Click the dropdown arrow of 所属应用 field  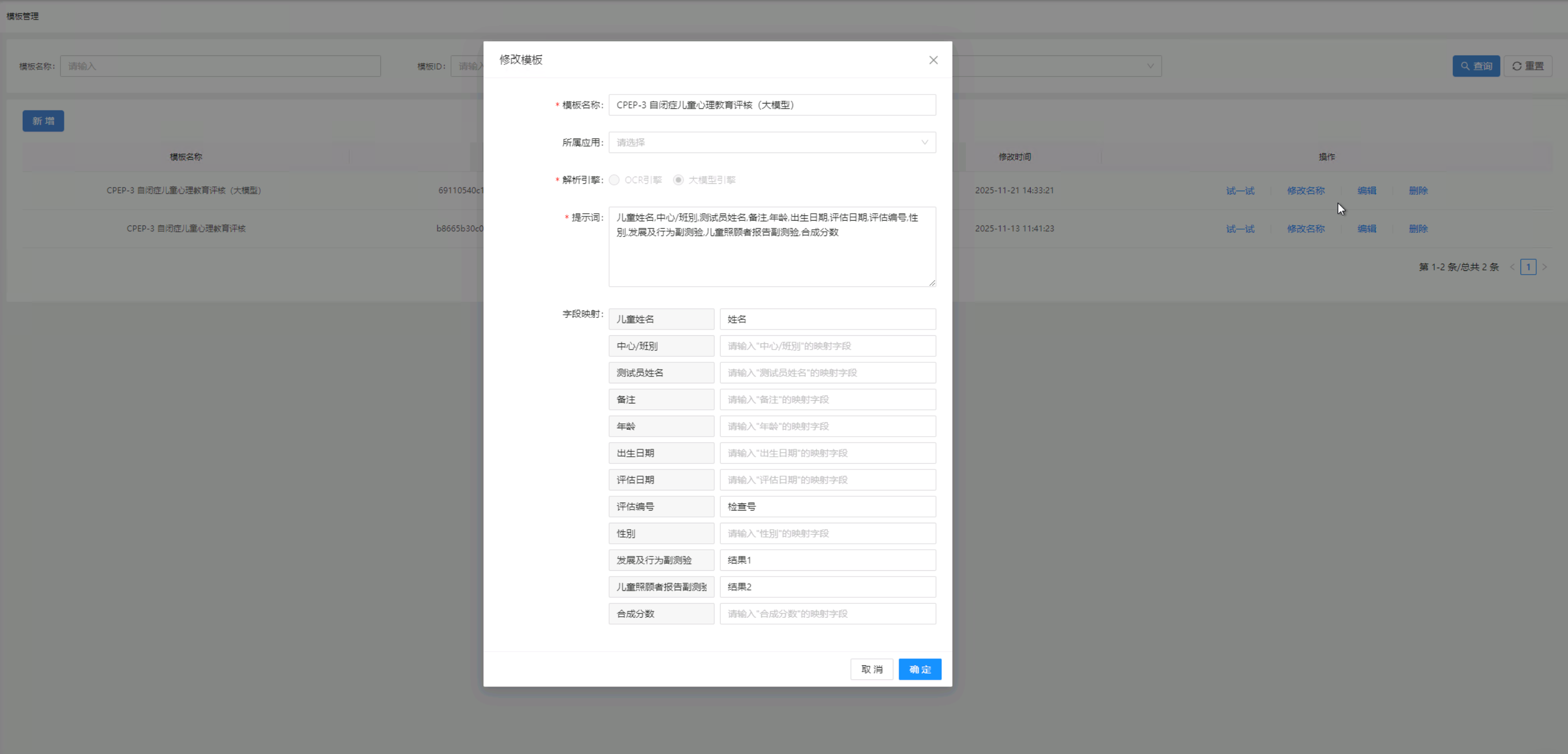(926, 143)
